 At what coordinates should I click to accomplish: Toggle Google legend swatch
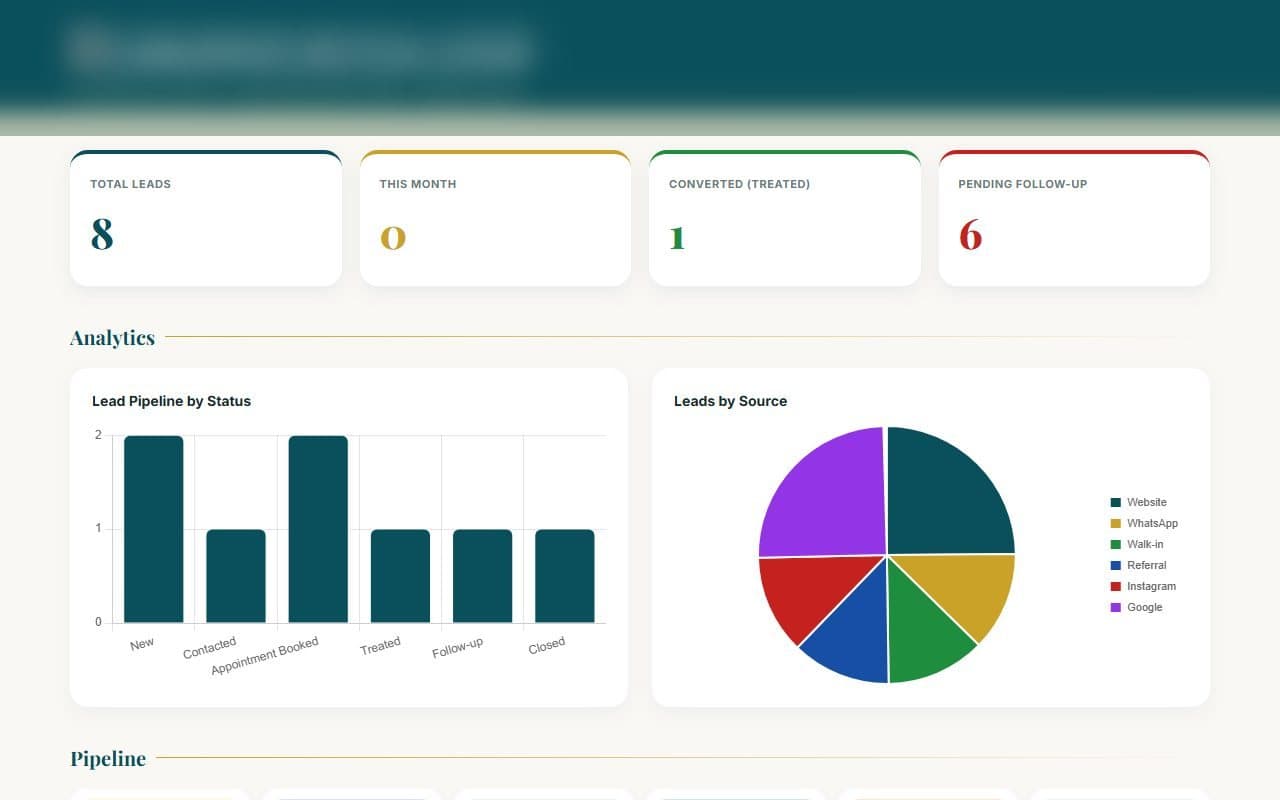click(x=1116, y=607)
